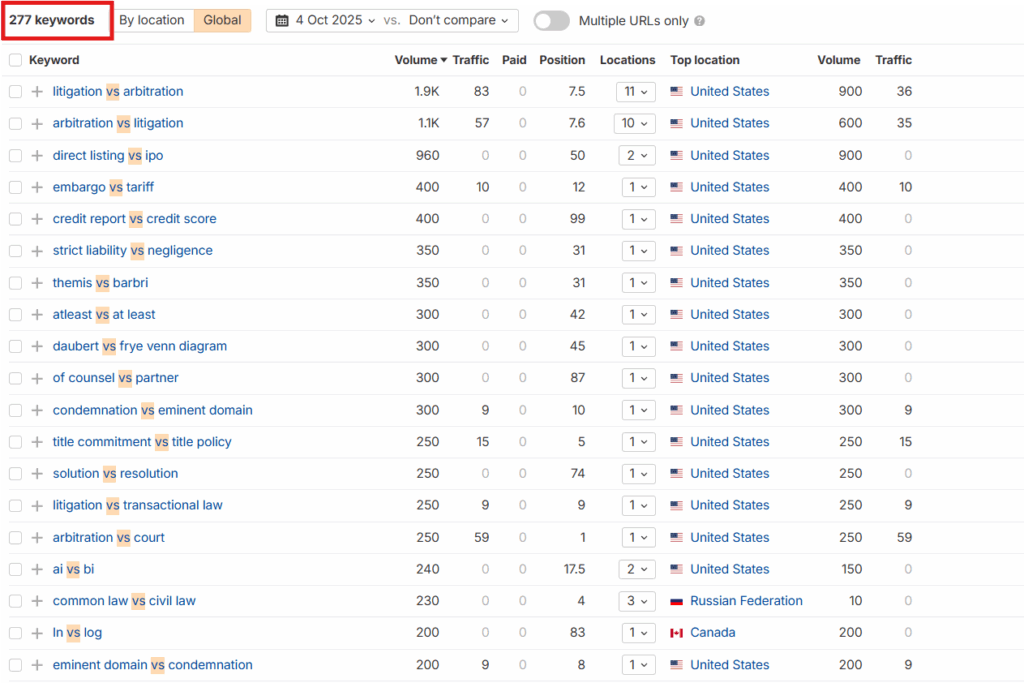Click the plus icon next to 'ln vs log'
1024x683 pixels.
point(37,633)
